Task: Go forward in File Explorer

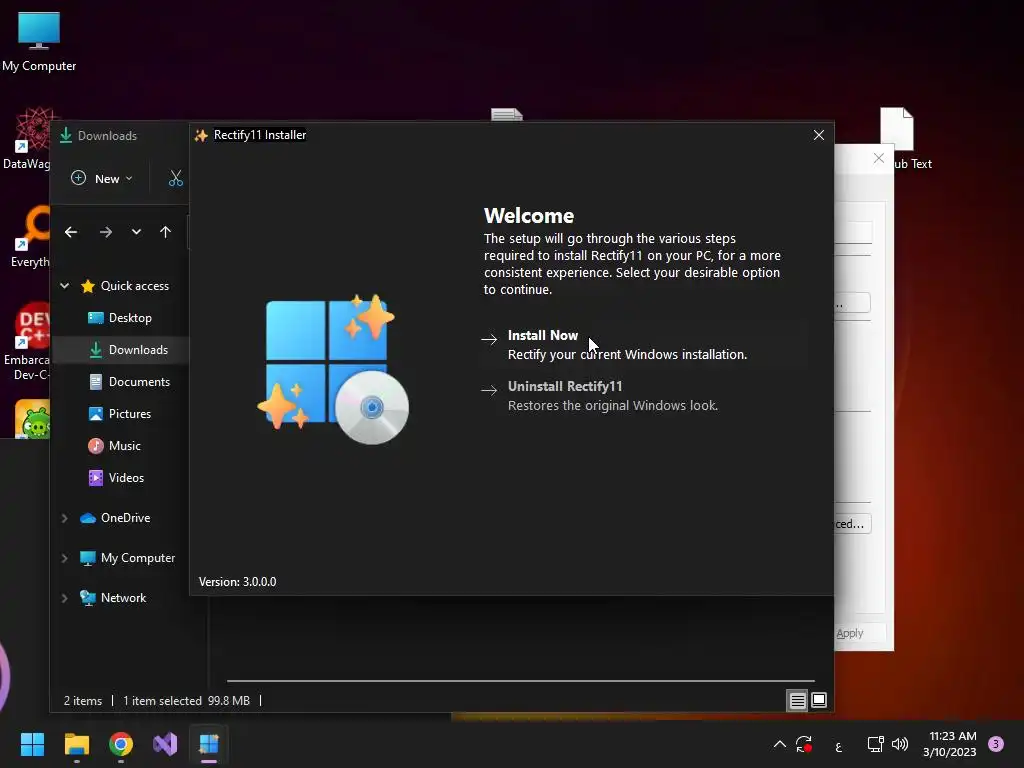Action: (106, 232)
